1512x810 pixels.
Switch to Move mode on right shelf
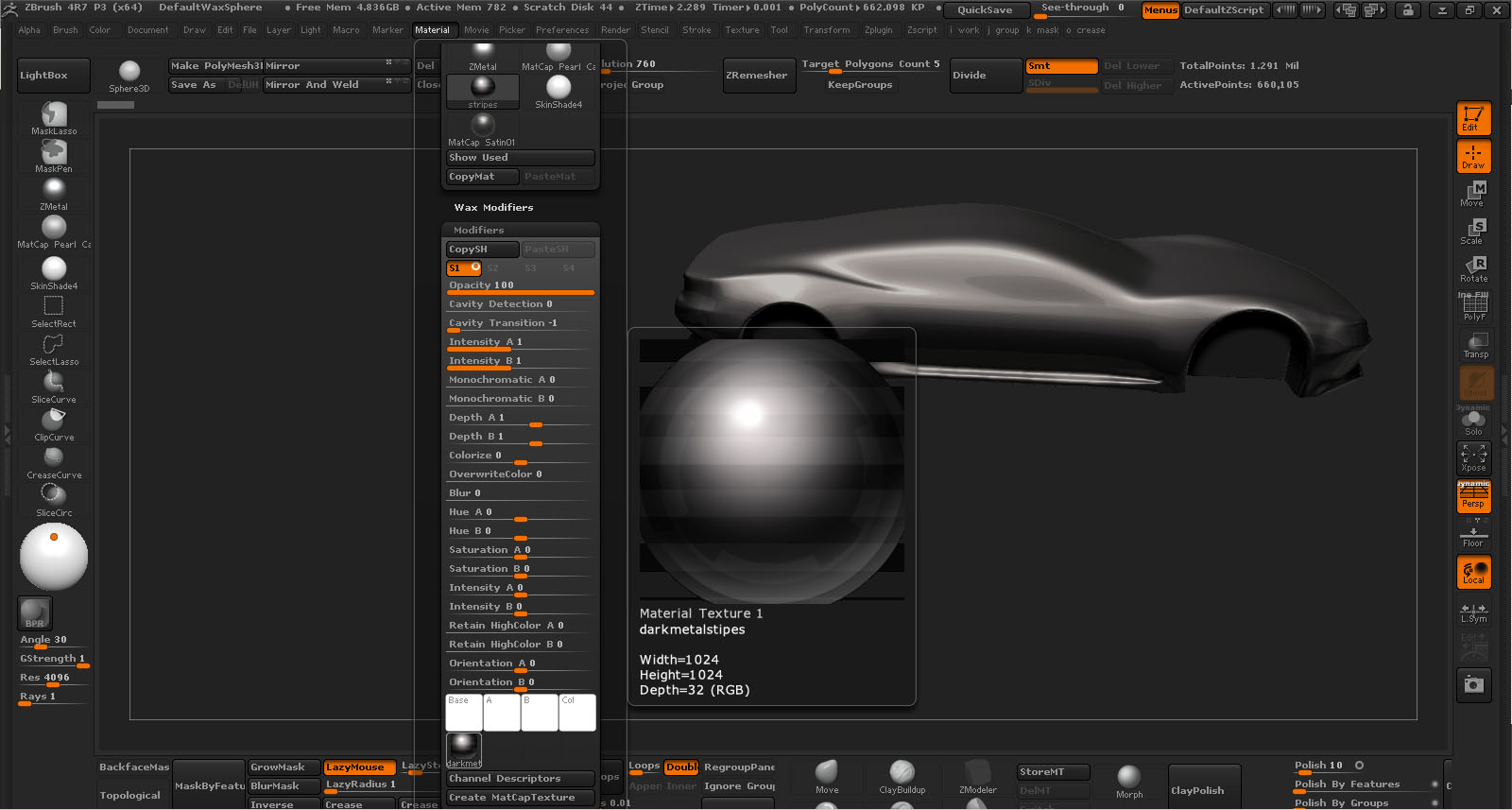click(x=1473, y=194)
